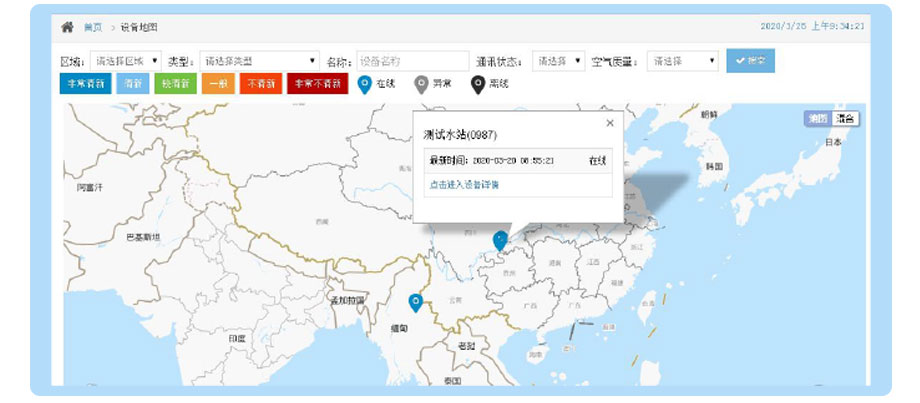Image resolution: width=920 pixels, height=403 pixels.
Task: Close the 测试水站(0987) info popup
Action: pos(610,123)
